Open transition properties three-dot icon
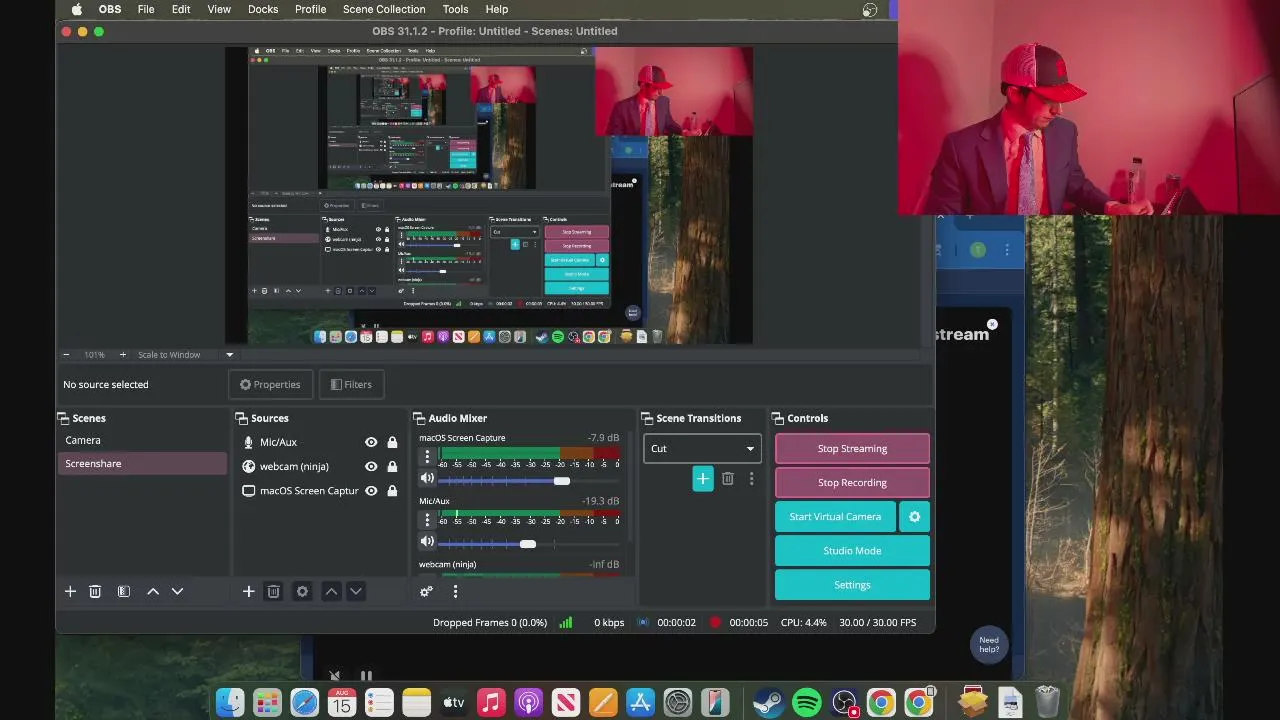Viewport: 1280px width, 720px height. pyautogui.click(x=752, y=479)
